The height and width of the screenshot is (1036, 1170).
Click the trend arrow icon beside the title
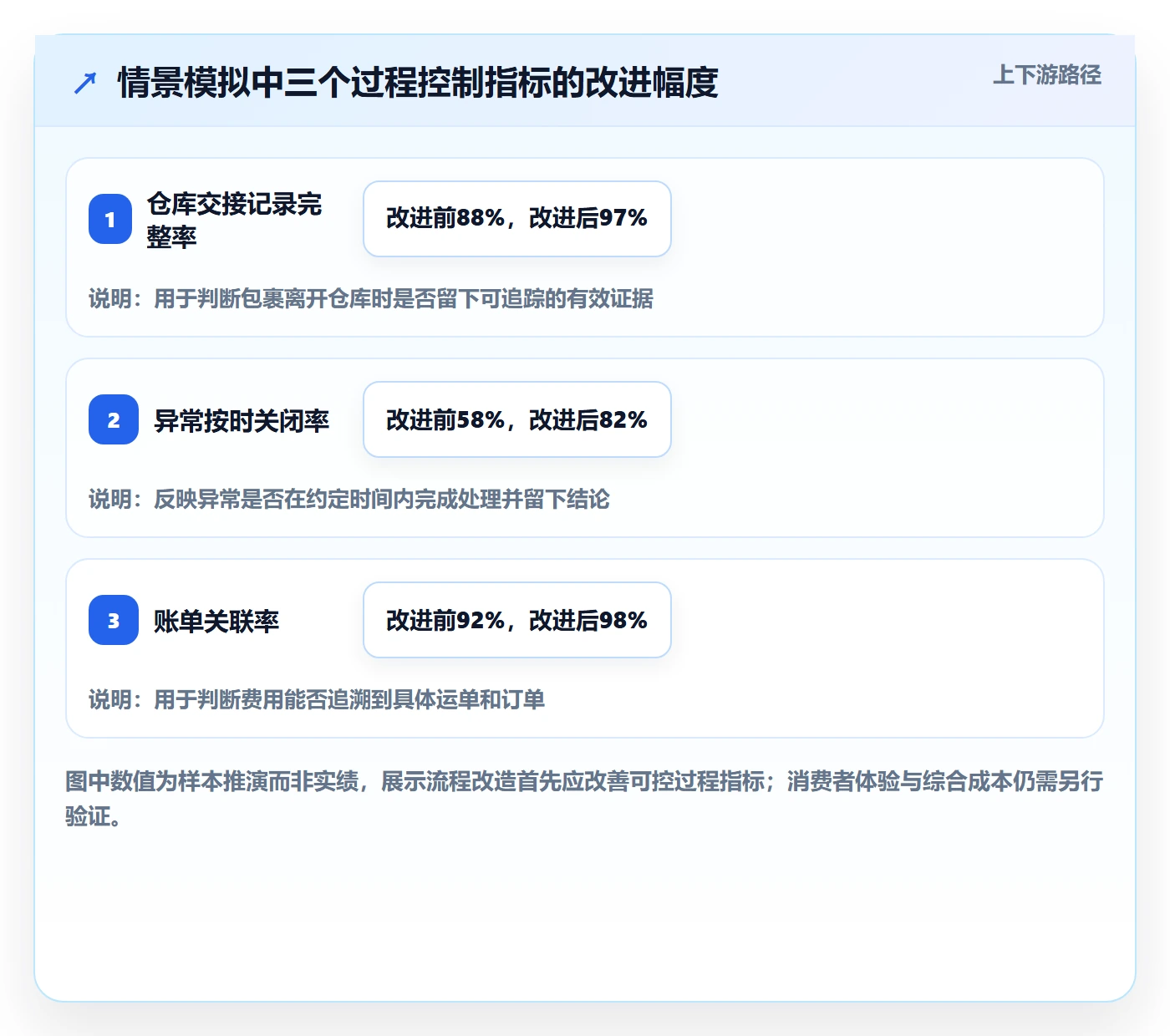click(x=85, y=83)
